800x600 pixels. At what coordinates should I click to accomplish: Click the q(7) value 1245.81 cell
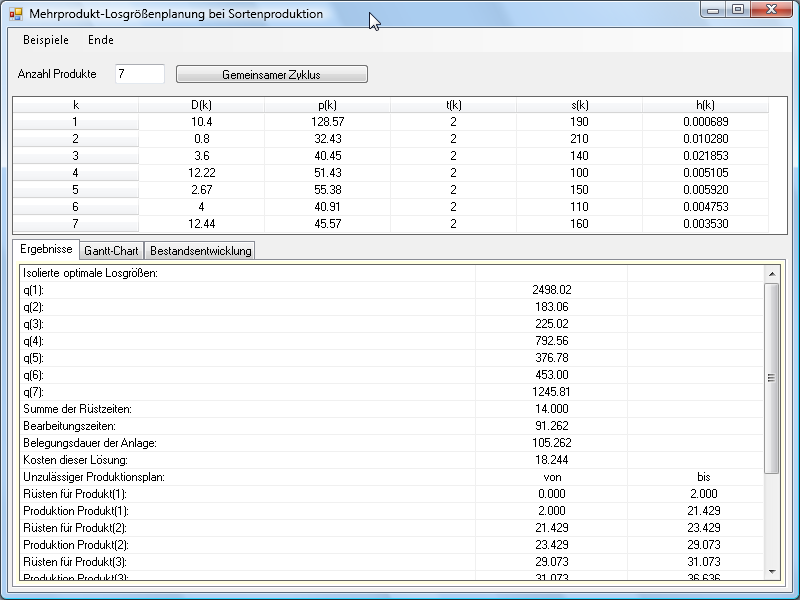(x=552, y=392)
